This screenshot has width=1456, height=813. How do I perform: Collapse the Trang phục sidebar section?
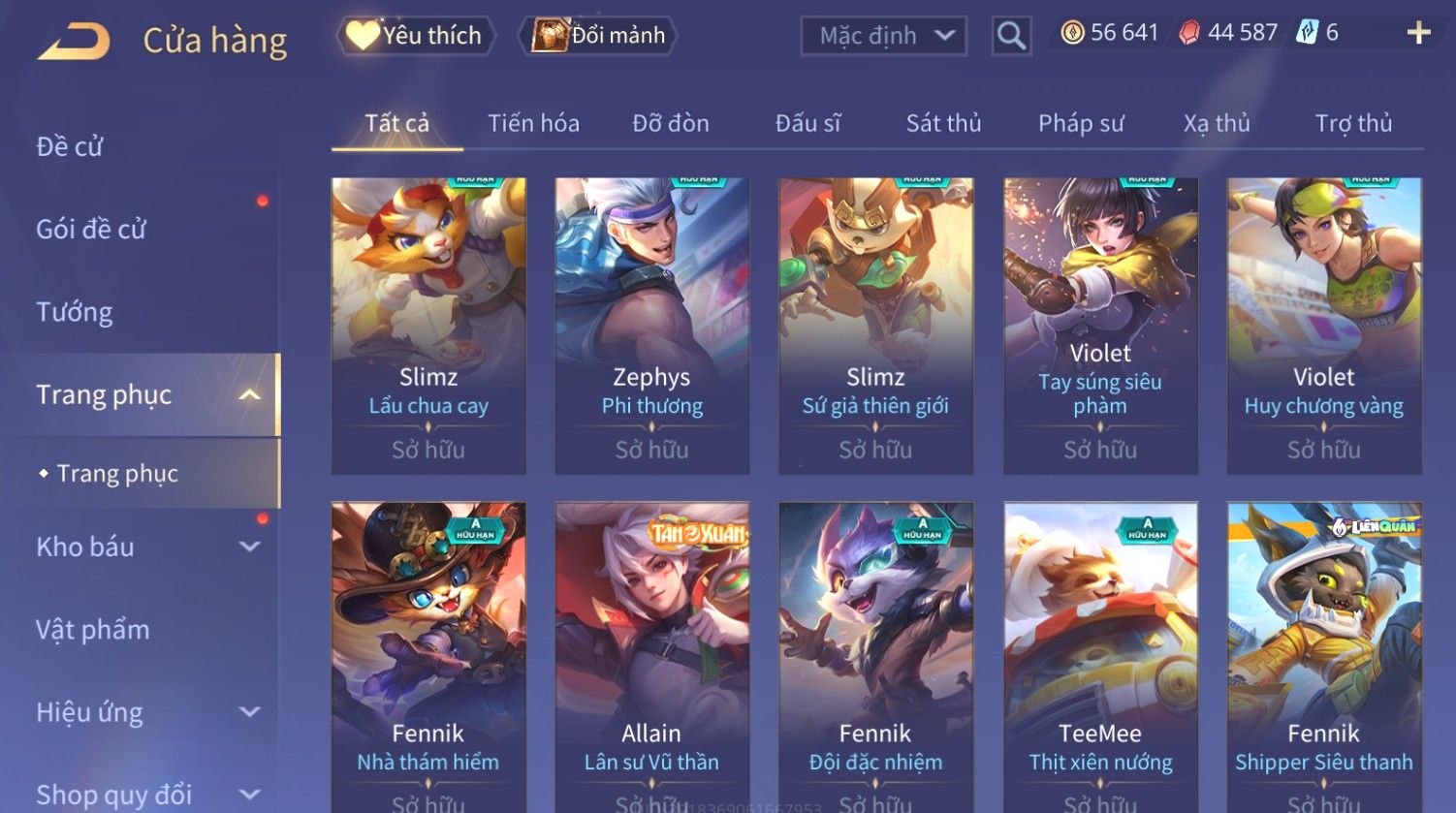[249, 395]
